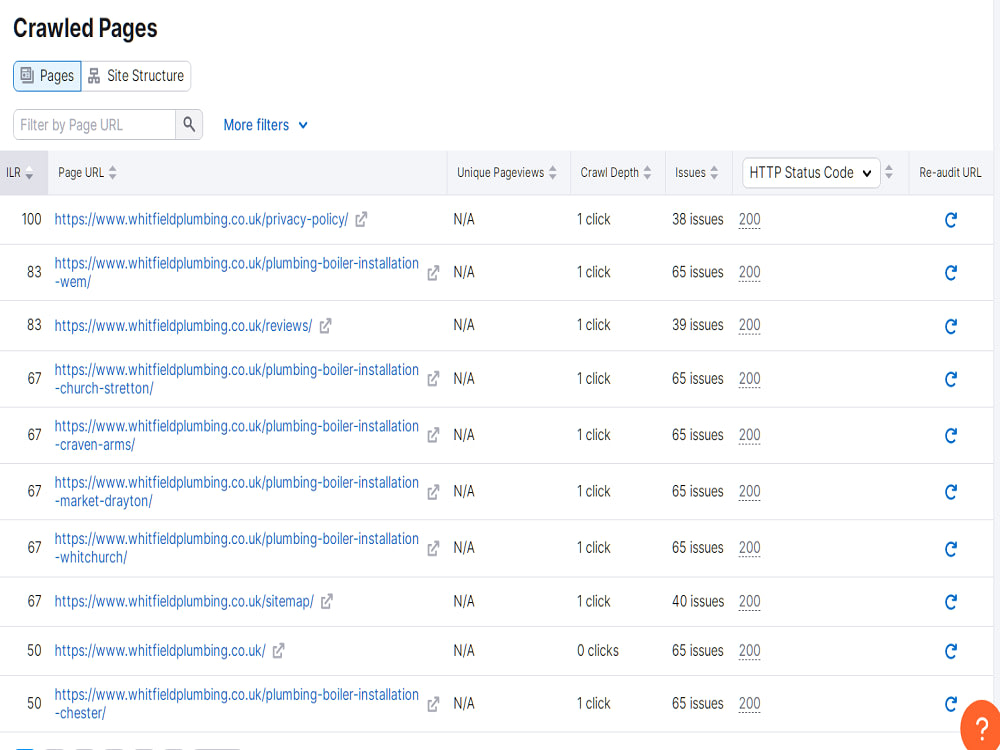The width and height of the screenshot is (1000, 750).
Task: Open the reviews page URL link
Action: (183, 326)
